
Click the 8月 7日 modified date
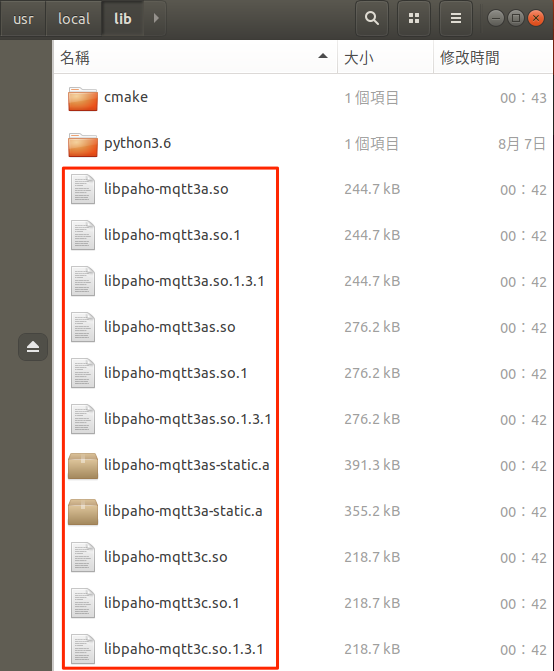(522, 144)
